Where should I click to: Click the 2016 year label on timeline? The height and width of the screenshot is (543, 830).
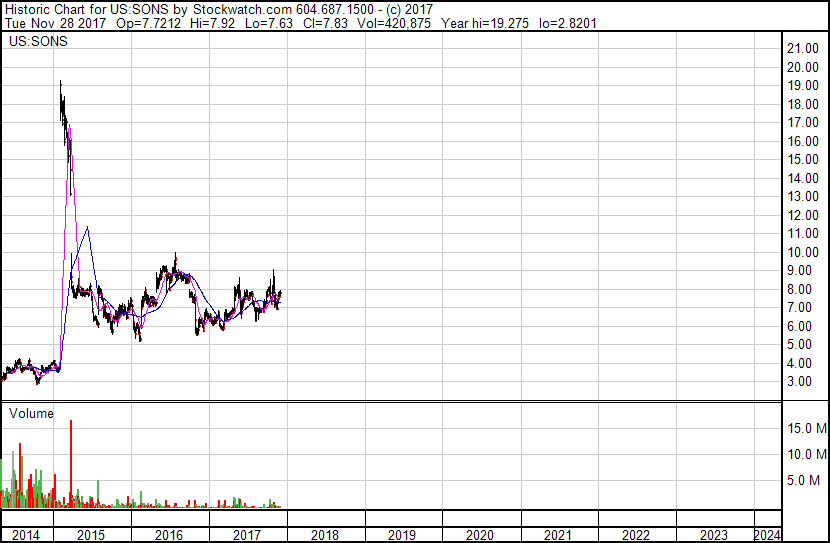click(x=169, y=535)
